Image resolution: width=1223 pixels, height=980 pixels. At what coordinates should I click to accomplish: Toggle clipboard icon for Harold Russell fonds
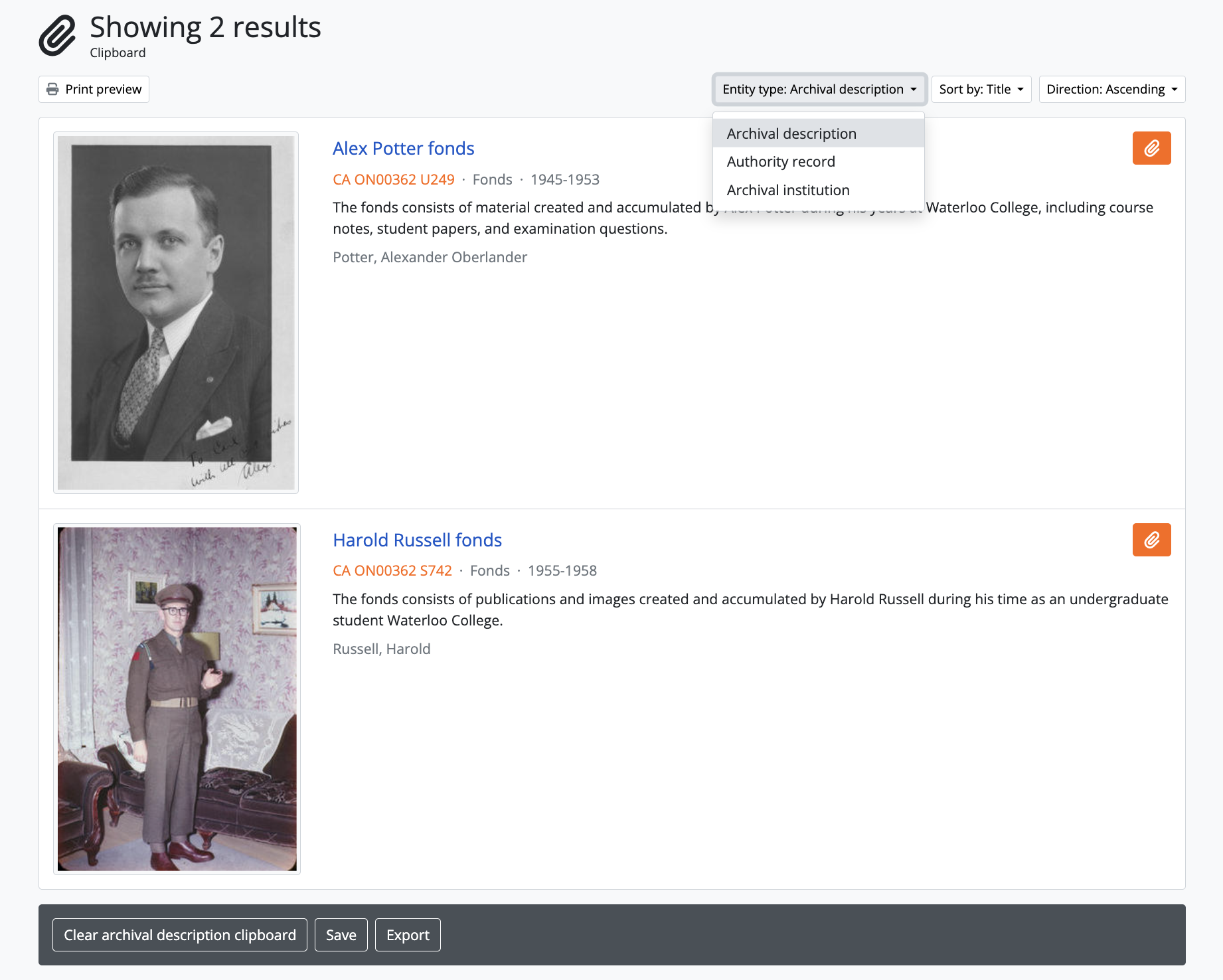click(x=1151, y=540)
